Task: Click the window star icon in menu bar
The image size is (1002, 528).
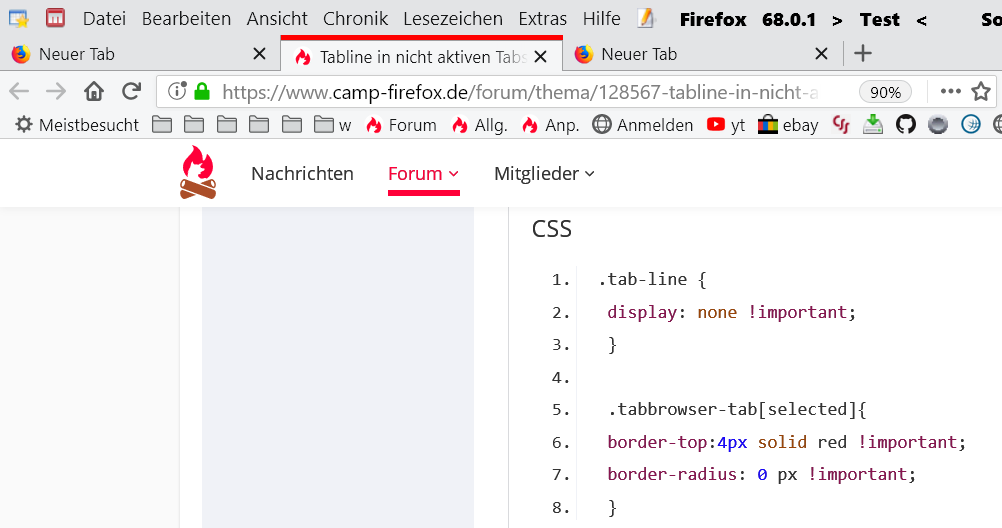Action: point(19,19)
